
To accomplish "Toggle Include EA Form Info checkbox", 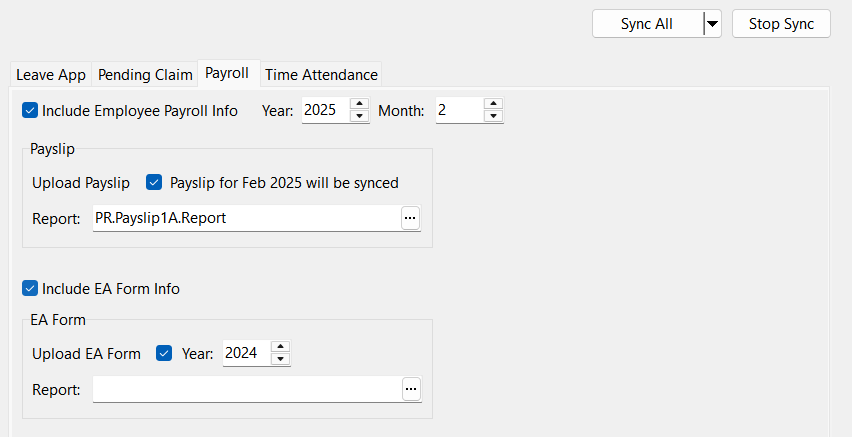I will 30,289.
